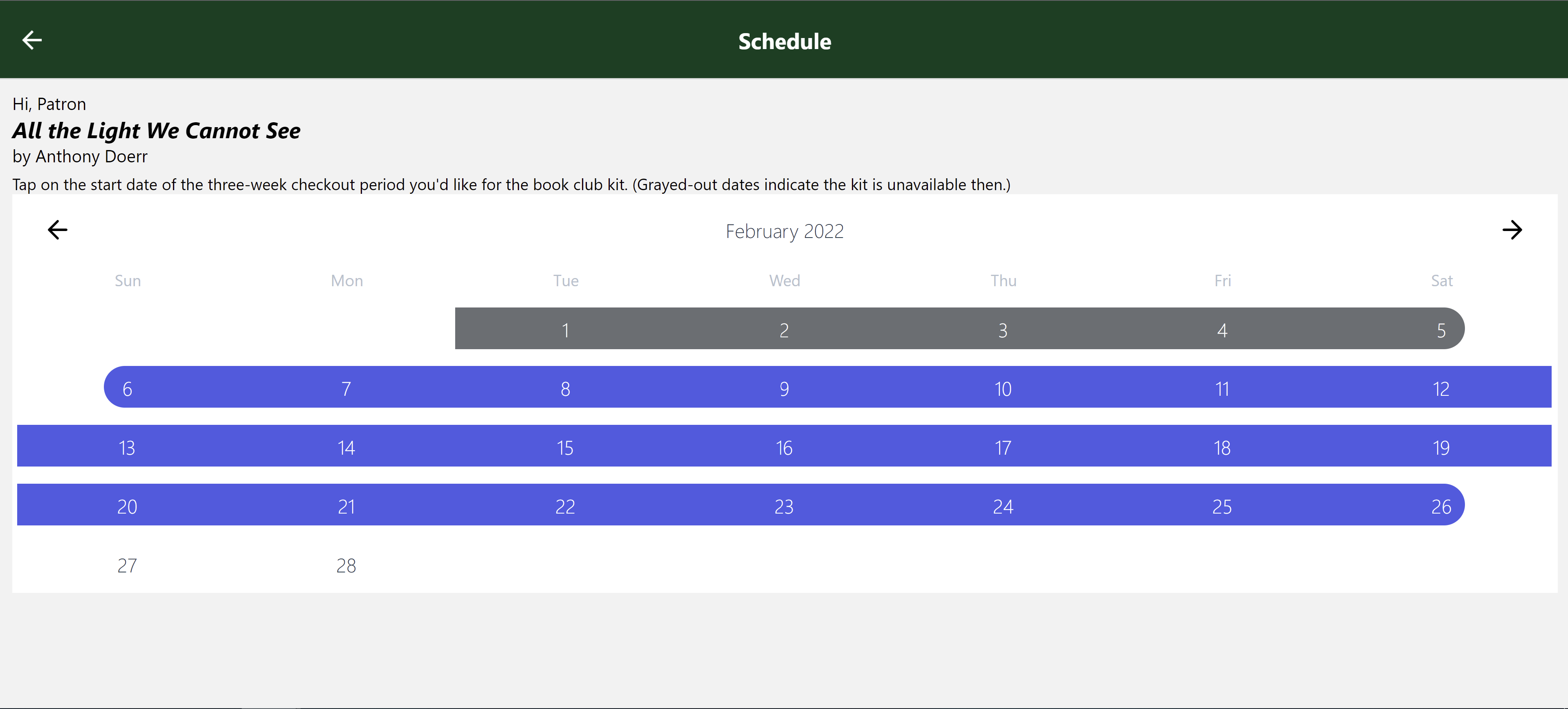Select February 27 as available start date
Image resolution: width=1568 pixels, height=709 pixels.
coord(127,565)
